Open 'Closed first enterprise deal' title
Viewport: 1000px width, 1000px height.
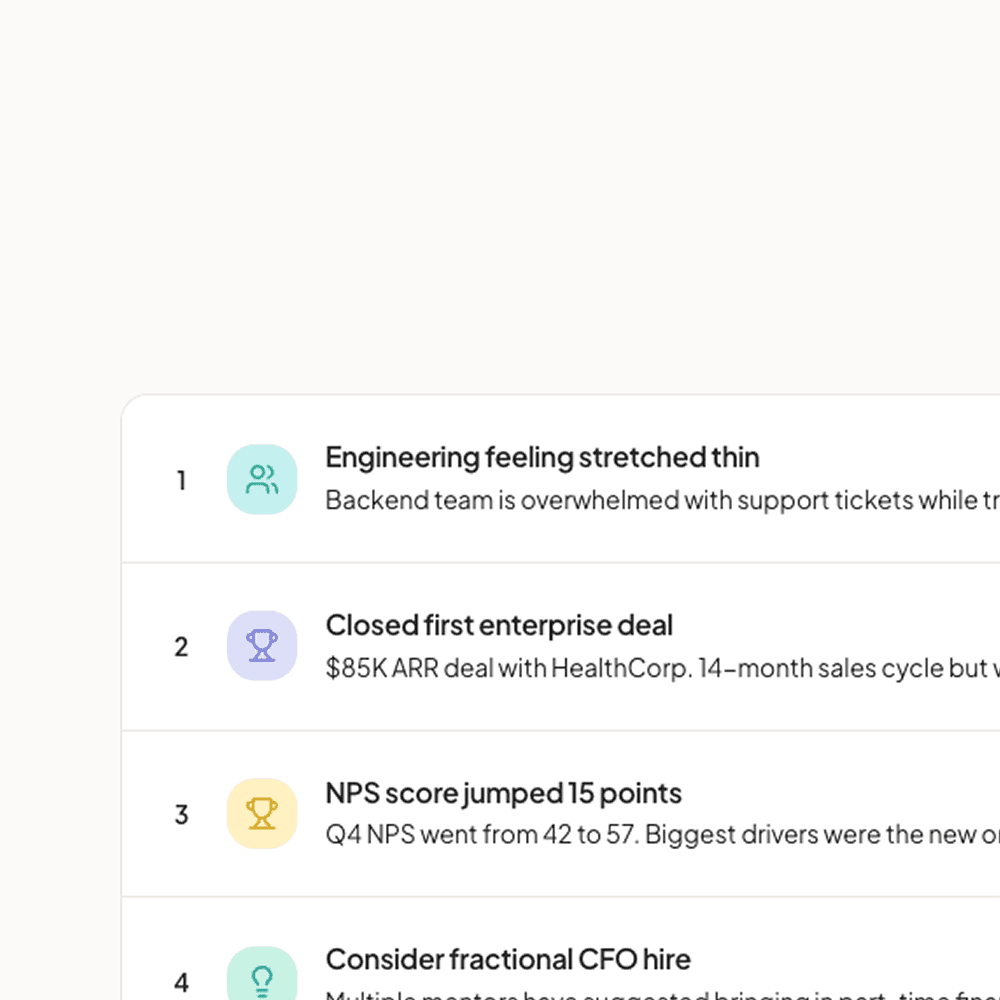499,625
